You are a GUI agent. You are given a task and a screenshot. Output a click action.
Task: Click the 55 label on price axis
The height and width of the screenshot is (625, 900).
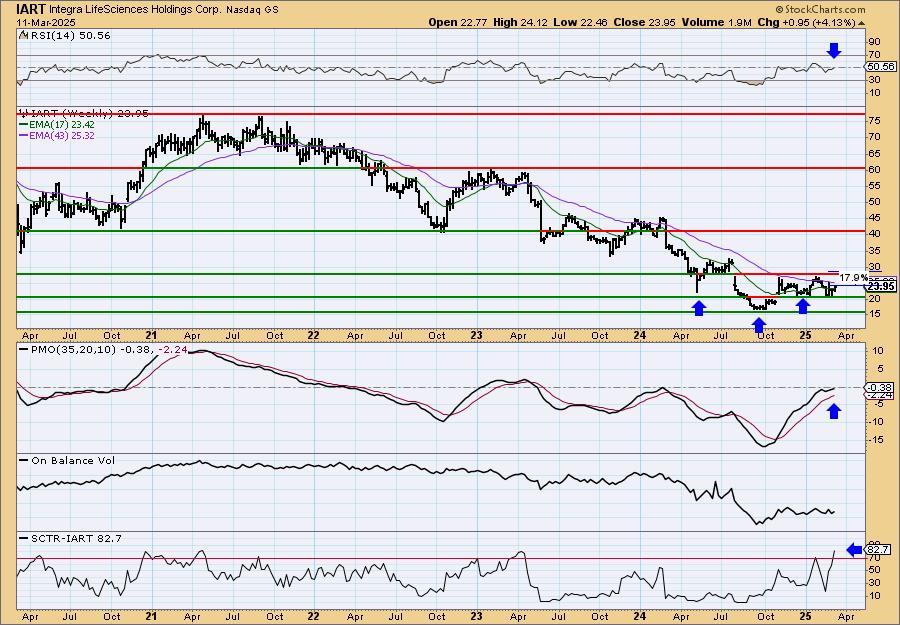point(874,185)
